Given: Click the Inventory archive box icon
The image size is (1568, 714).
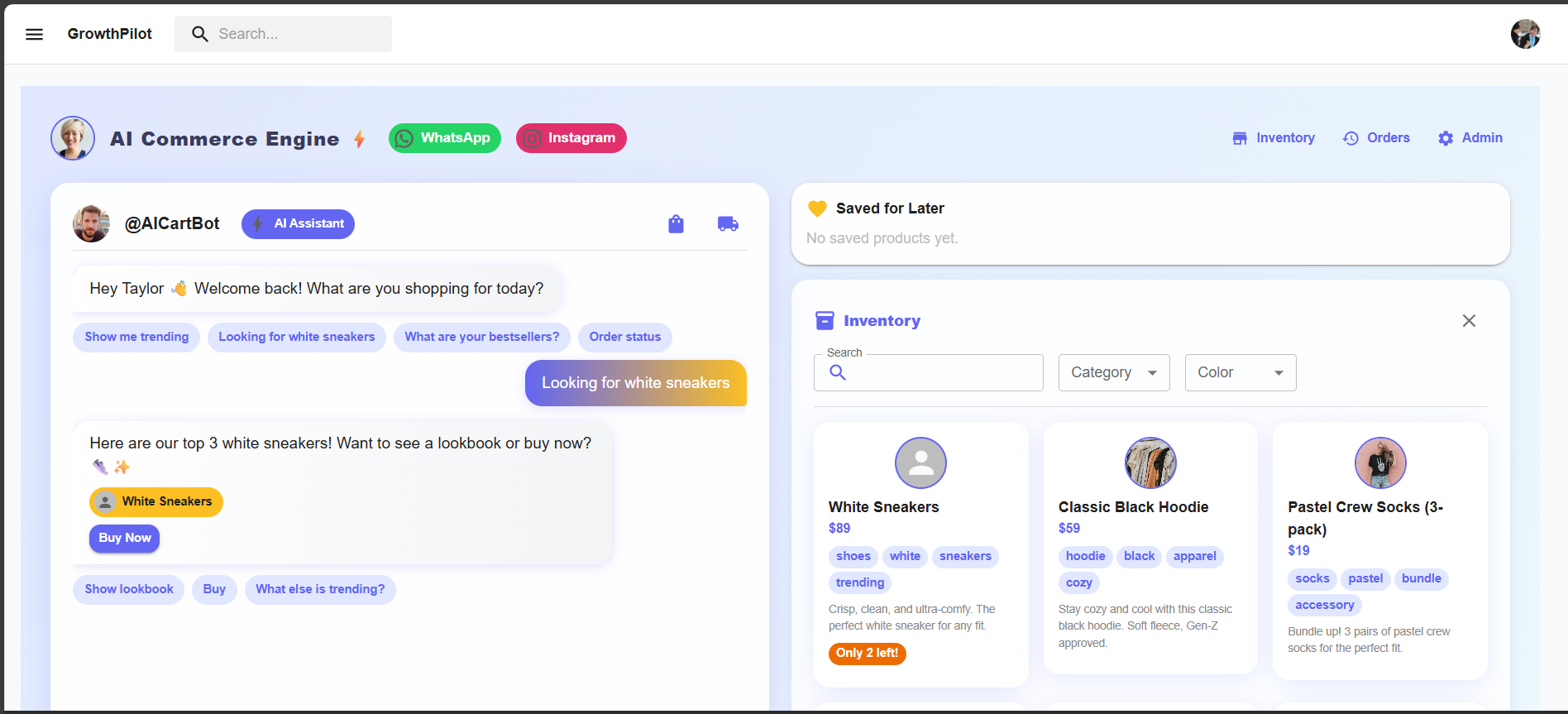Looking at the screenshot, I should 825,321.
